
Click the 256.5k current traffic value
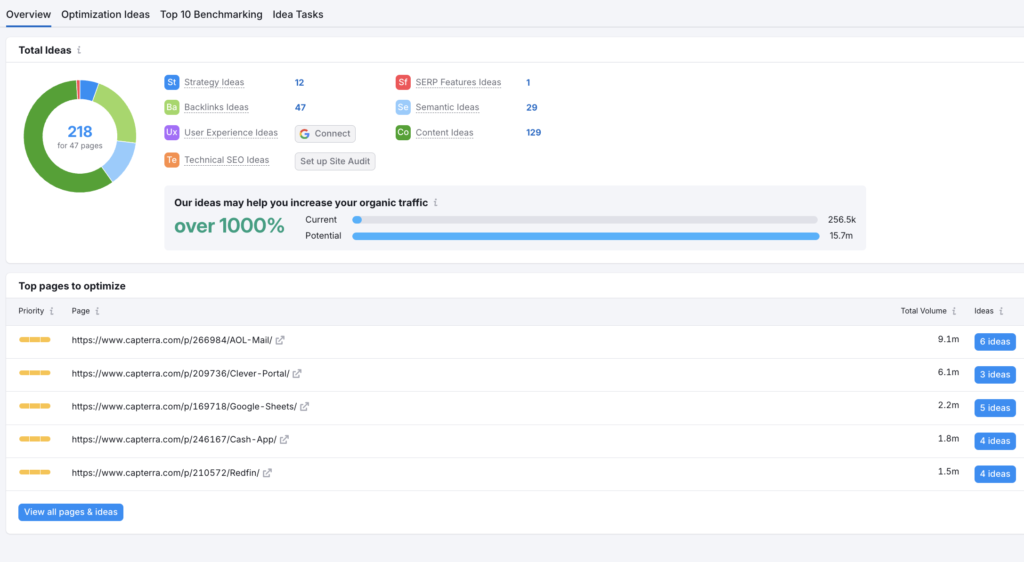pyautogui.click(x=842, y=220)
